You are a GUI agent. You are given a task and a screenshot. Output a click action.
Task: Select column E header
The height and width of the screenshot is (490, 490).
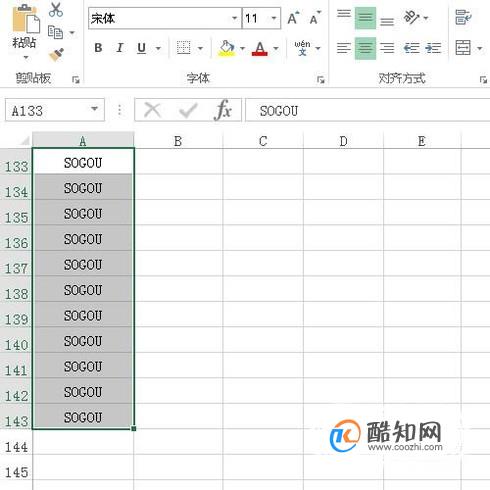[422, 141]
